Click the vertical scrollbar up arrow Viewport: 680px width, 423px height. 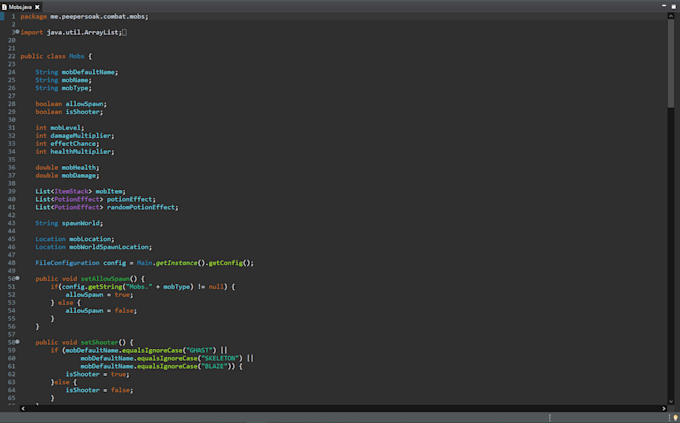(x=671, y=16)
